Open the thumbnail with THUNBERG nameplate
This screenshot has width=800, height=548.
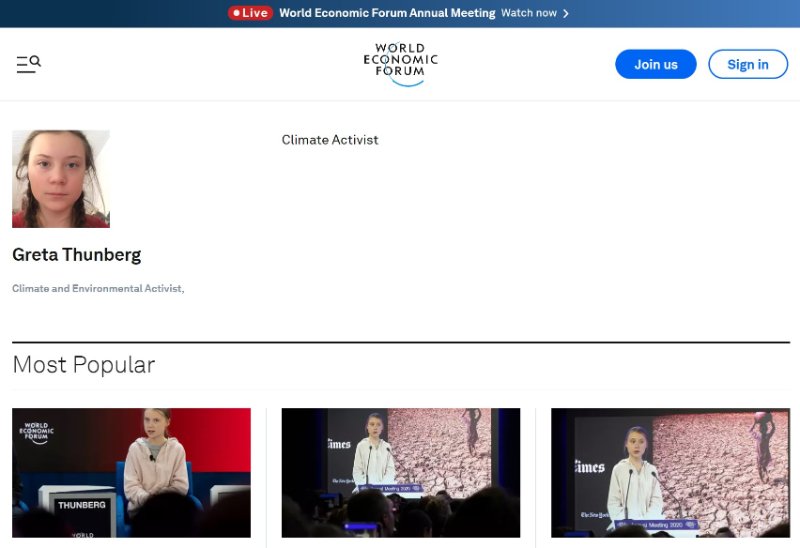(132, 472)
